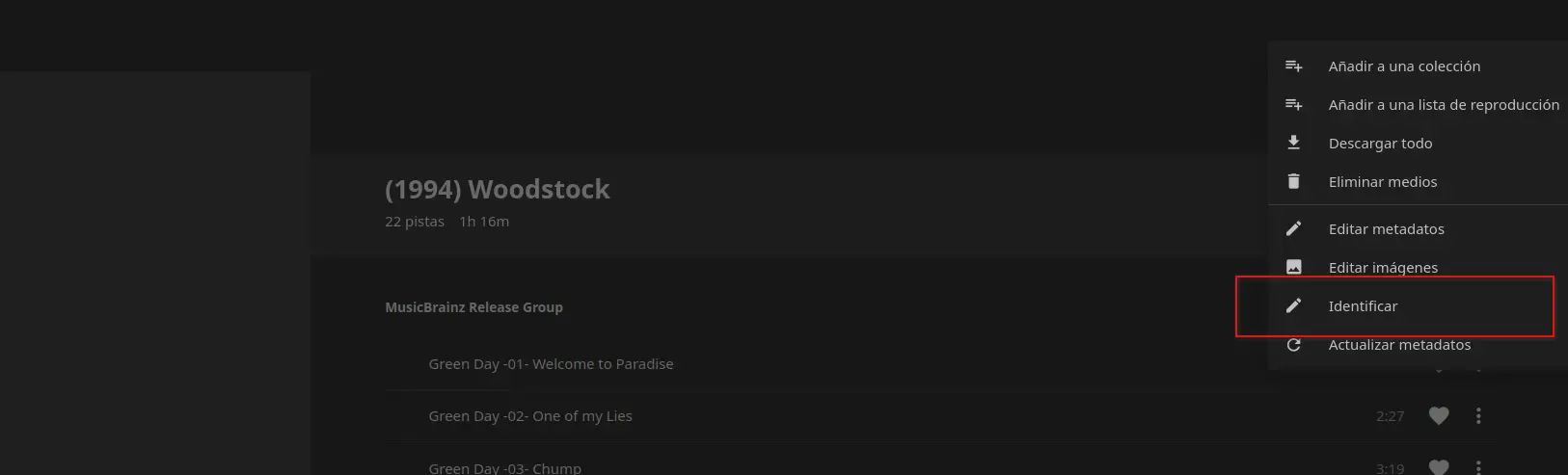1568x475 pixels.
Task: Favorite 'One of my Lies' with heart
Action: coord(1439,416)
